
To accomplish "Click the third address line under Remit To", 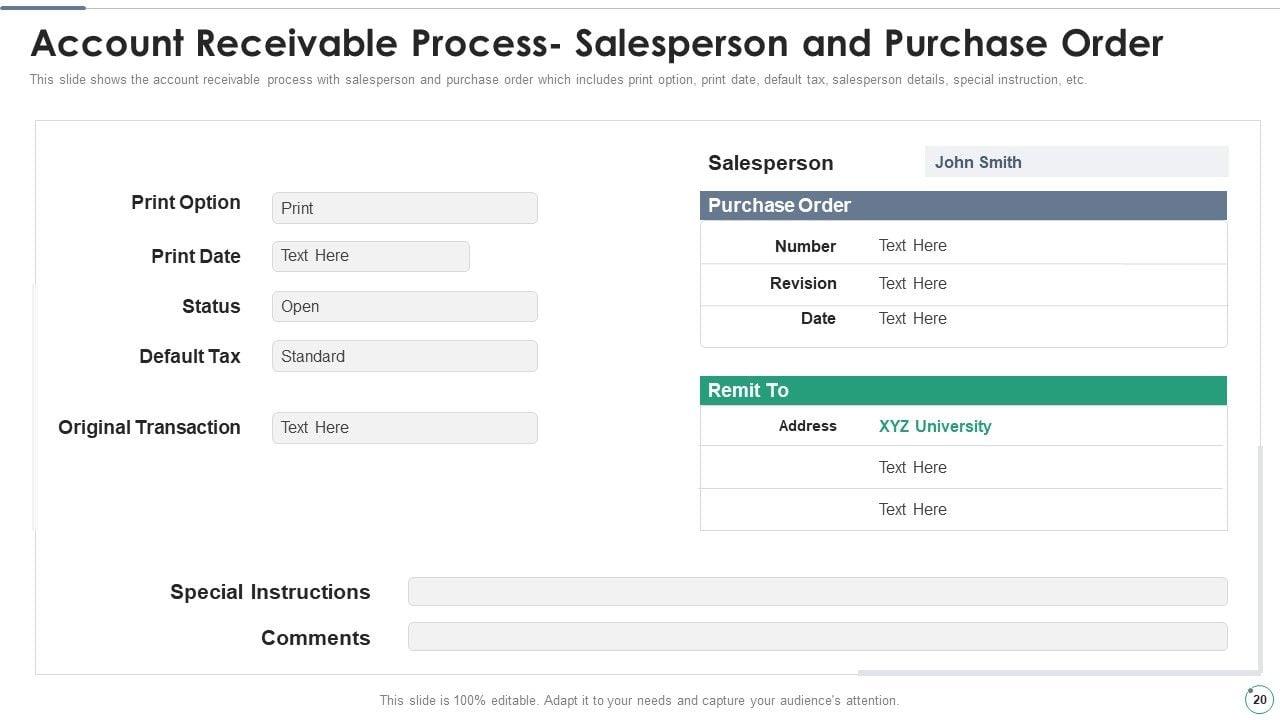I will 912,510.
